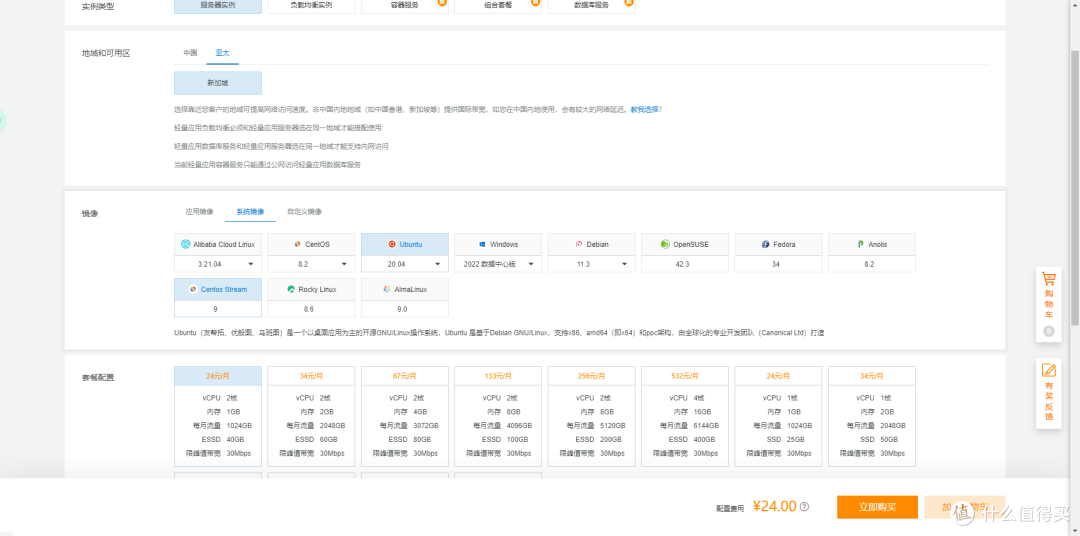Click the badge icon on 容器服务

(442, 2)
